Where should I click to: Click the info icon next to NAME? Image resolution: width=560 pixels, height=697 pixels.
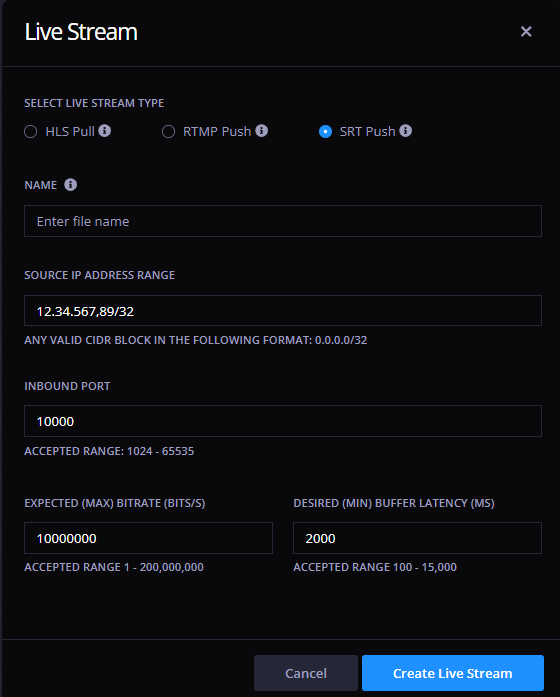[x=70, y=184]
